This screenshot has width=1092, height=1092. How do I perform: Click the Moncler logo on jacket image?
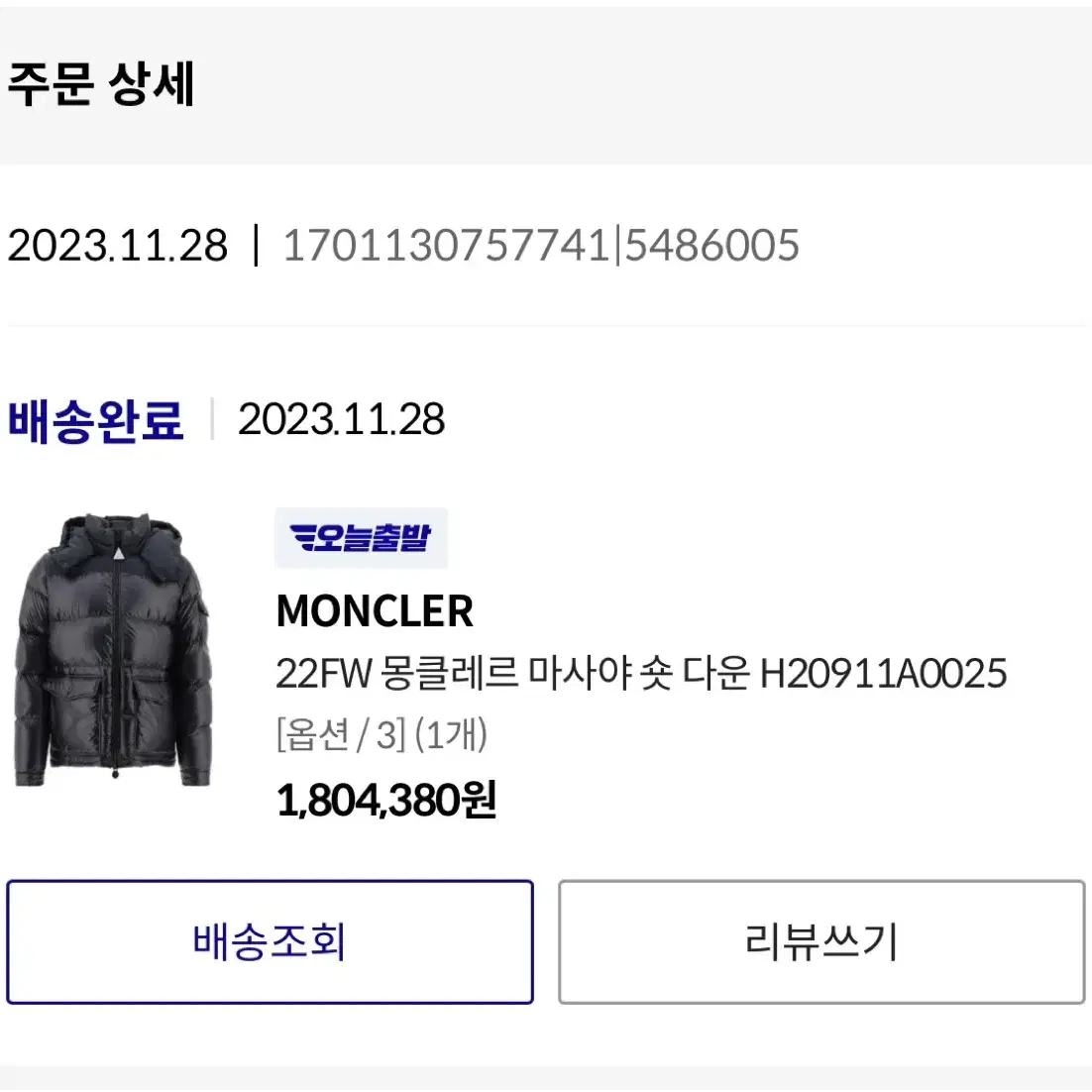pos(119,554)
